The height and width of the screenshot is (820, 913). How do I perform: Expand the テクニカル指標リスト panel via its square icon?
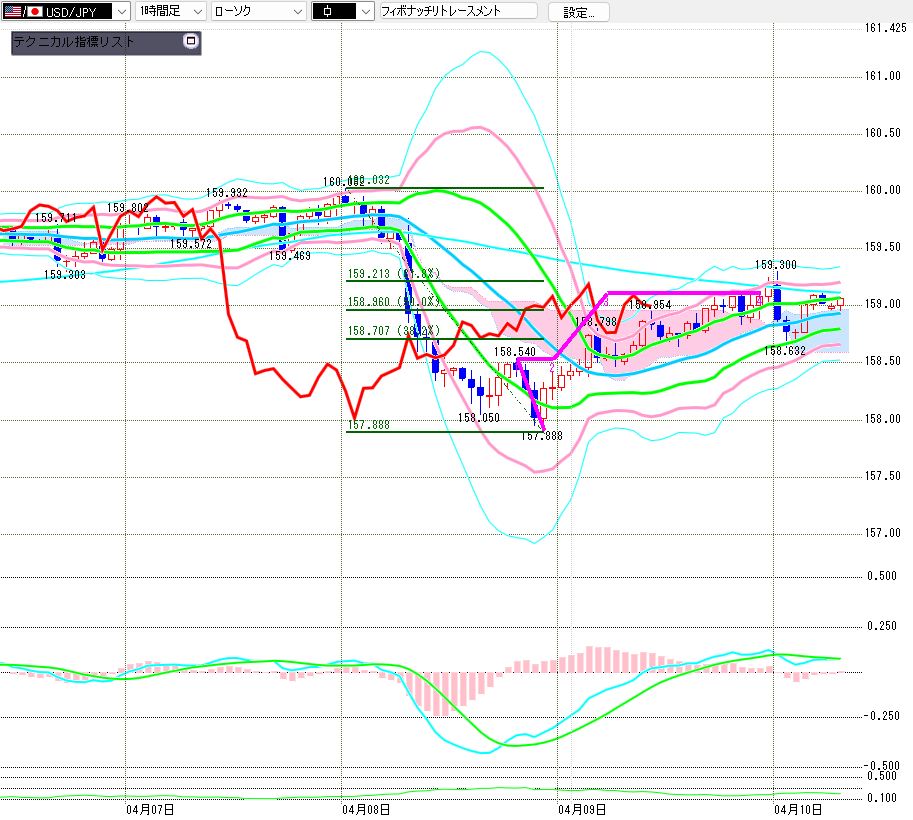tap(191, 42)
